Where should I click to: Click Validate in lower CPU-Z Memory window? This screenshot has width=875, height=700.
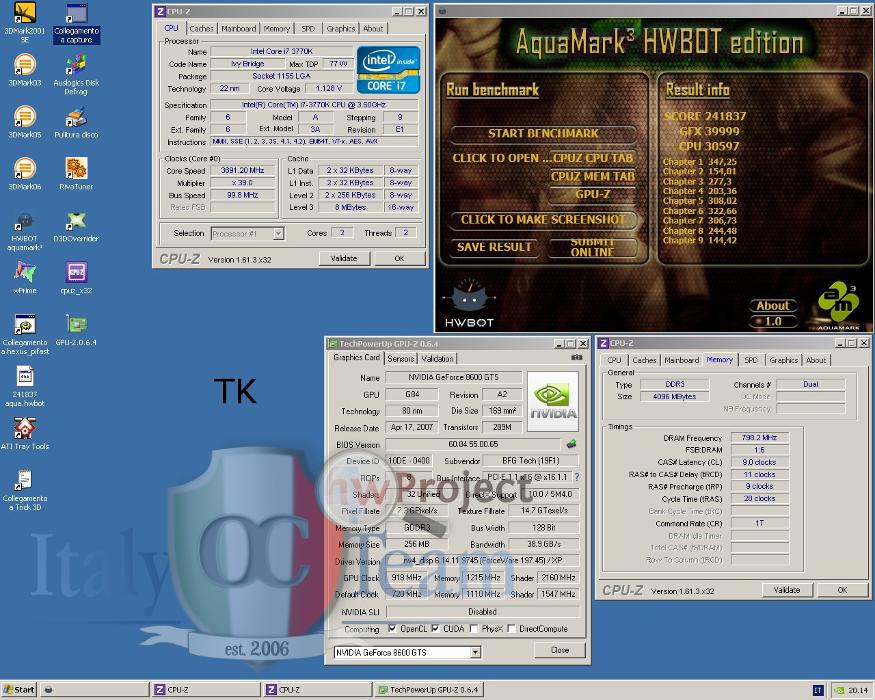[787, 590]
